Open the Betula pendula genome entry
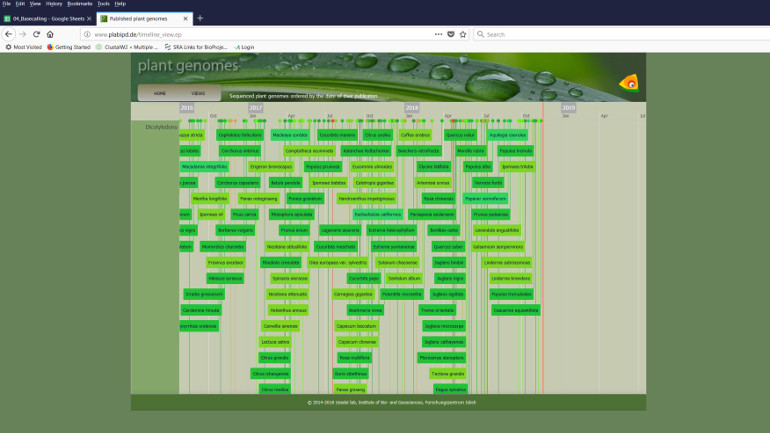 [x=286, y=183]
